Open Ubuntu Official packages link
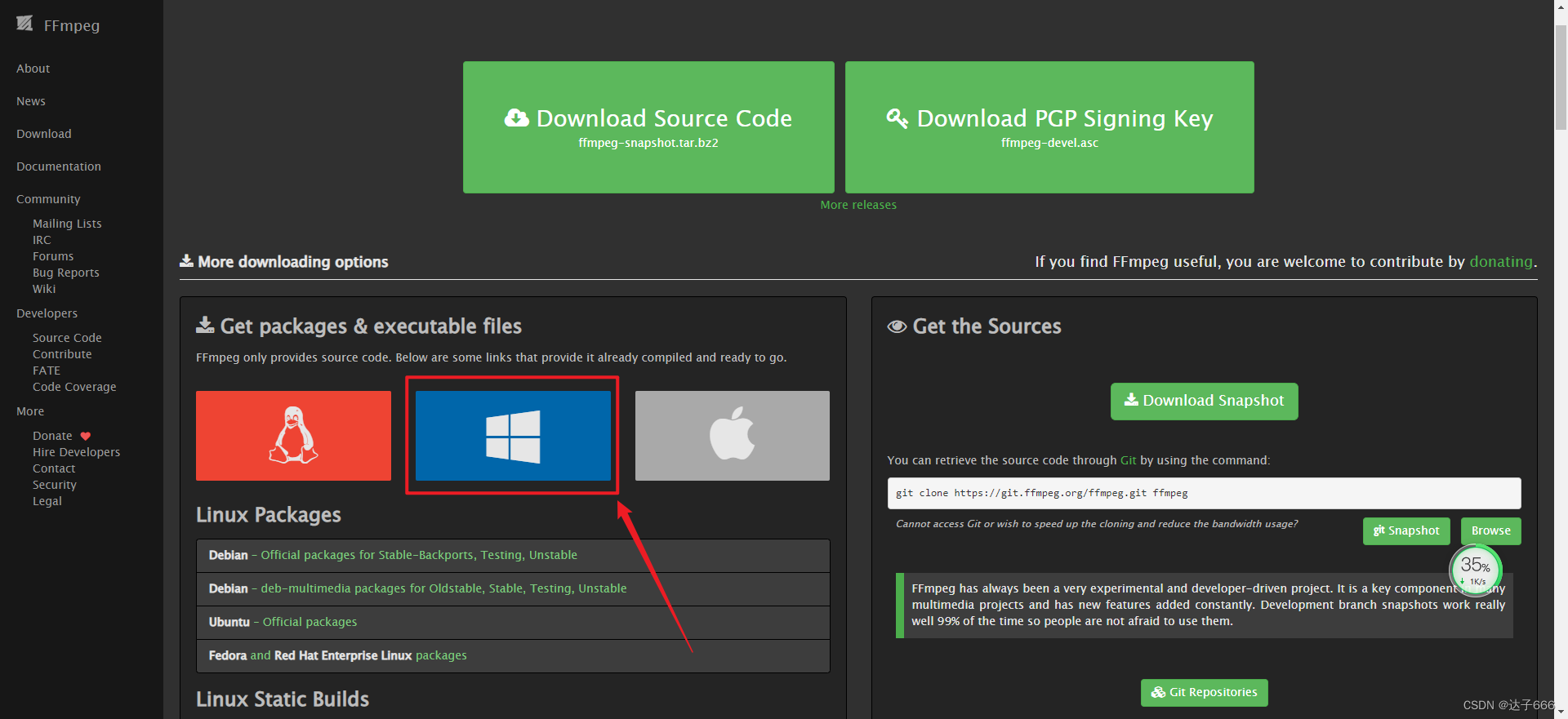1568x719 pixels. tap(310, 622)
